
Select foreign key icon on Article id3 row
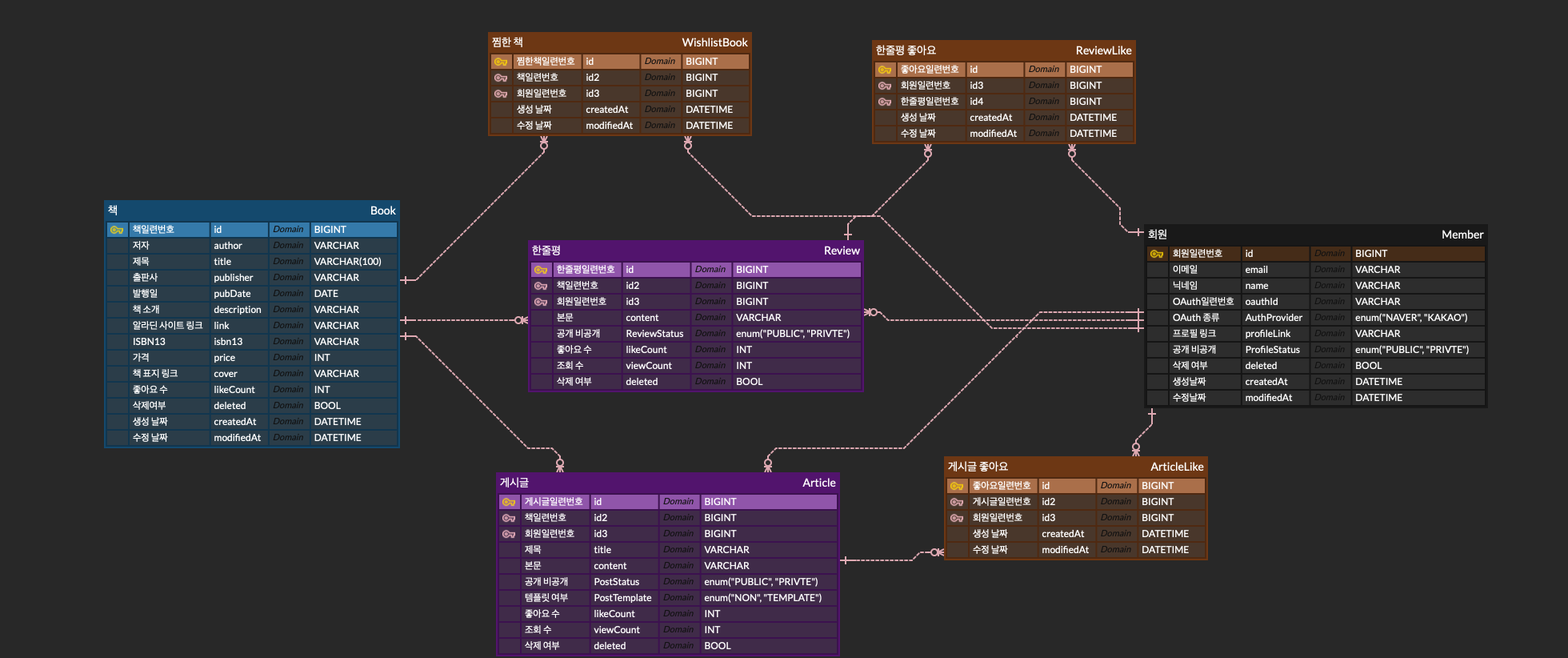(x=509, y=534)
